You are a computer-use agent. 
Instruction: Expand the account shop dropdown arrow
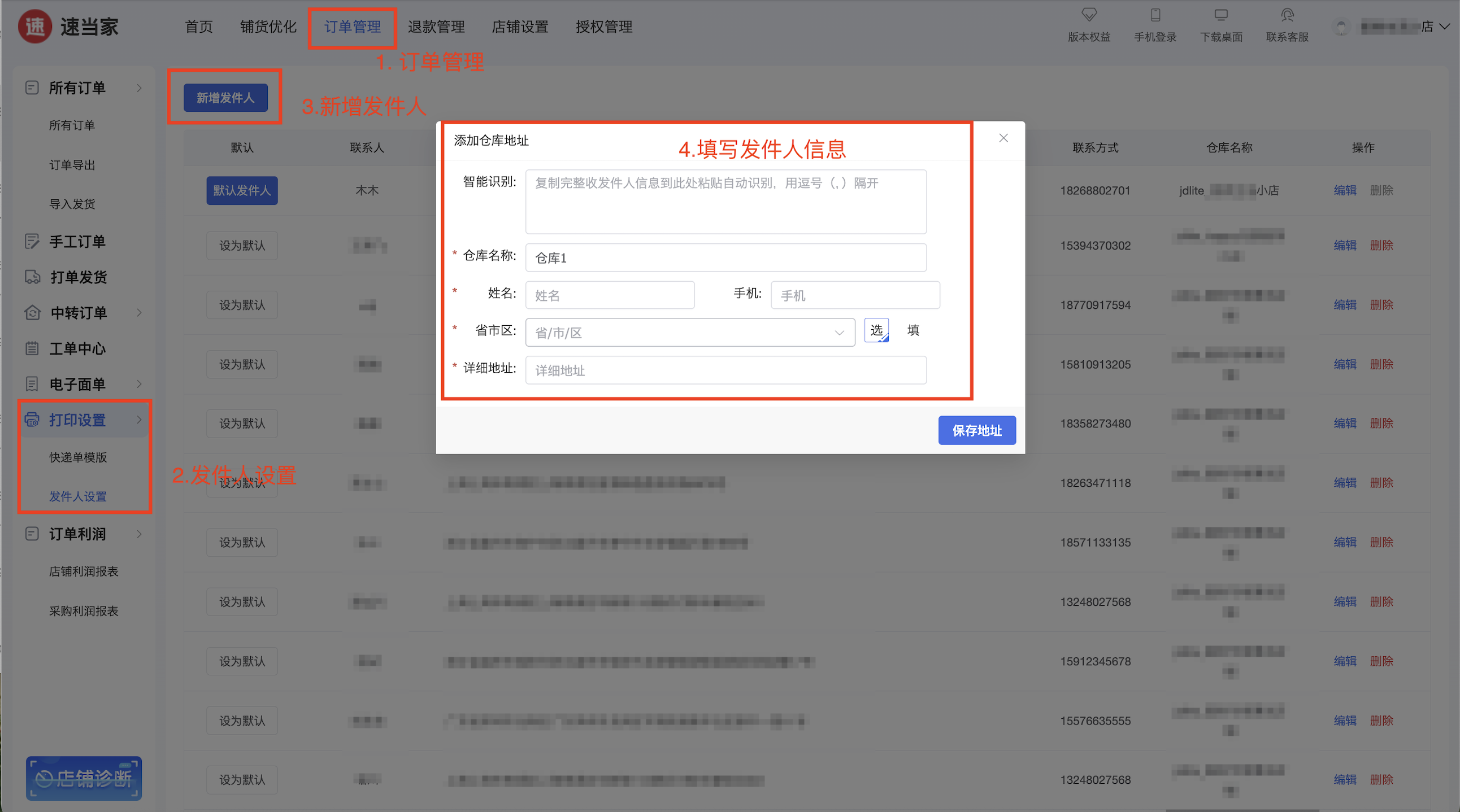pos(1445,27)
